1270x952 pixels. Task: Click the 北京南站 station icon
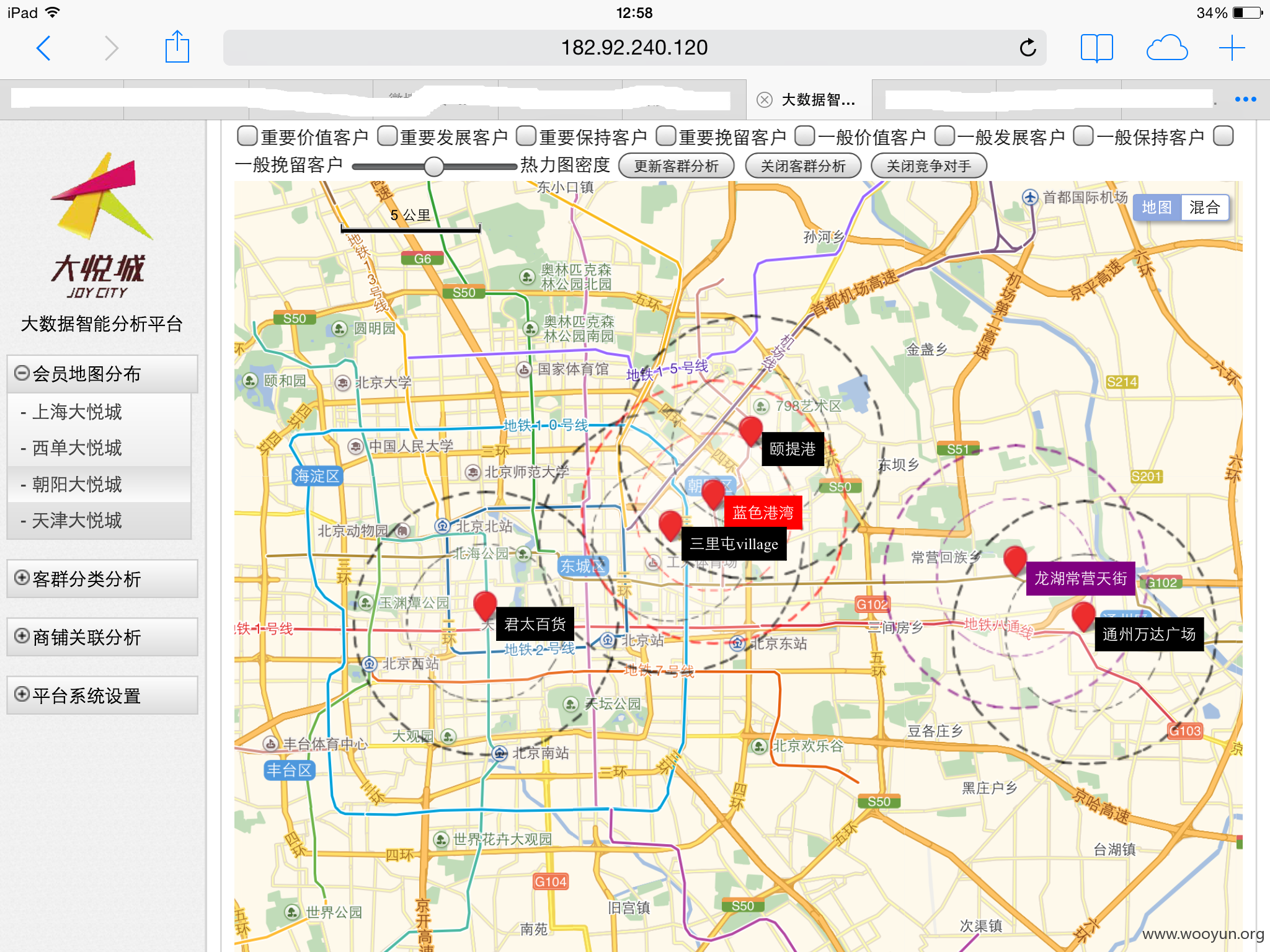[x=500, y=753]
